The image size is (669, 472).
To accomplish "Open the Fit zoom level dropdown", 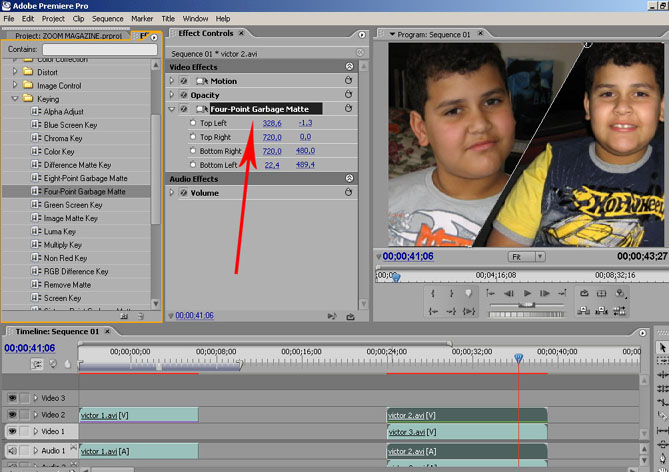I will point(540,256).
